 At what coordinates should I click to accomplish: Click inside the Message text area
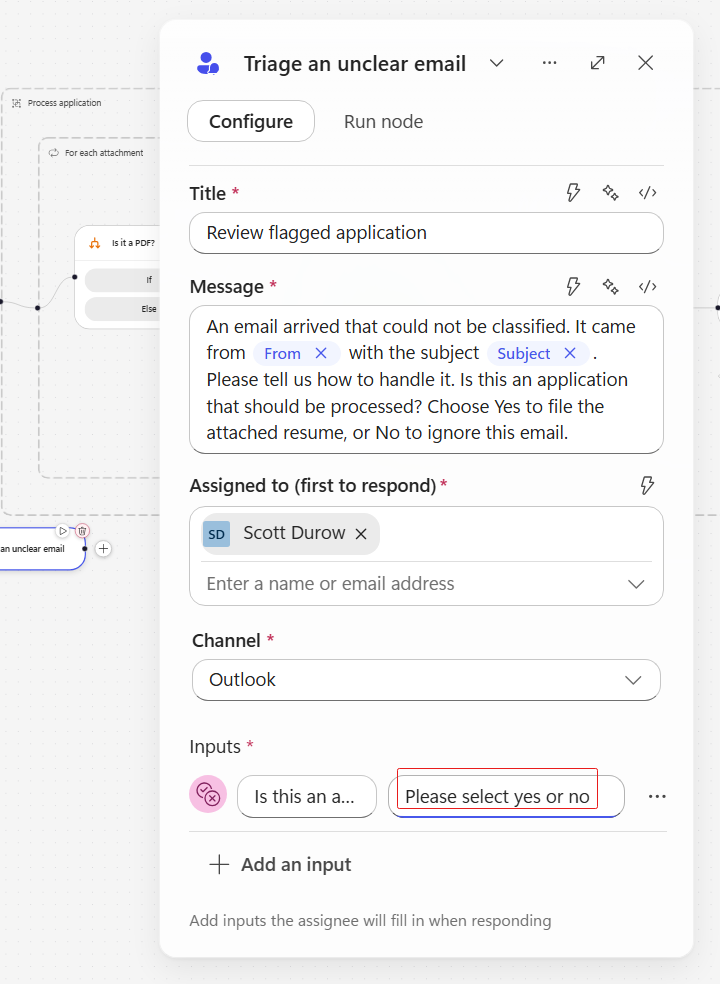click(426, 380)
